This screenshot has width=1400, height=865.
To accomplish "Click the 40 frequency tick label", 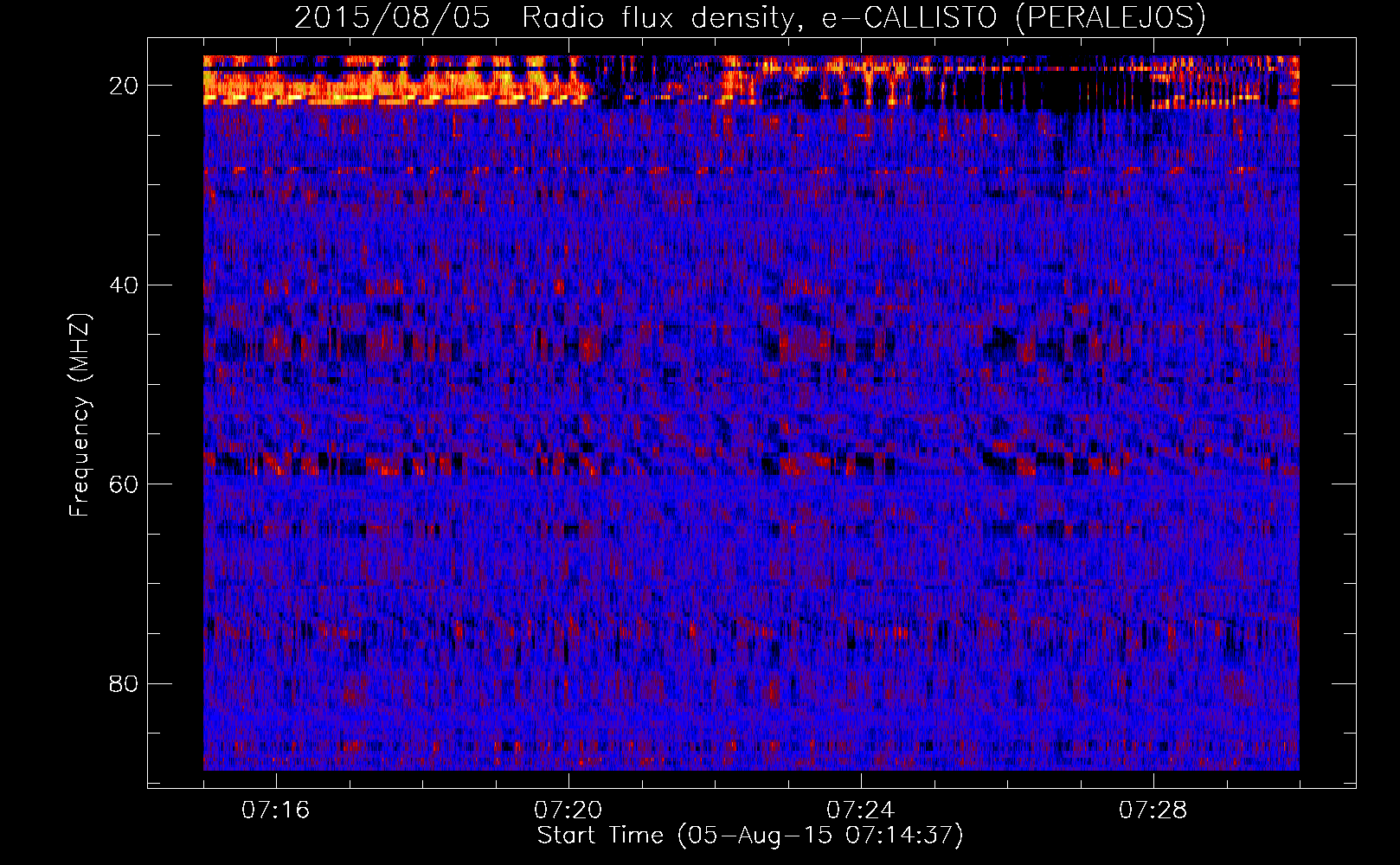I will (125, 285).
